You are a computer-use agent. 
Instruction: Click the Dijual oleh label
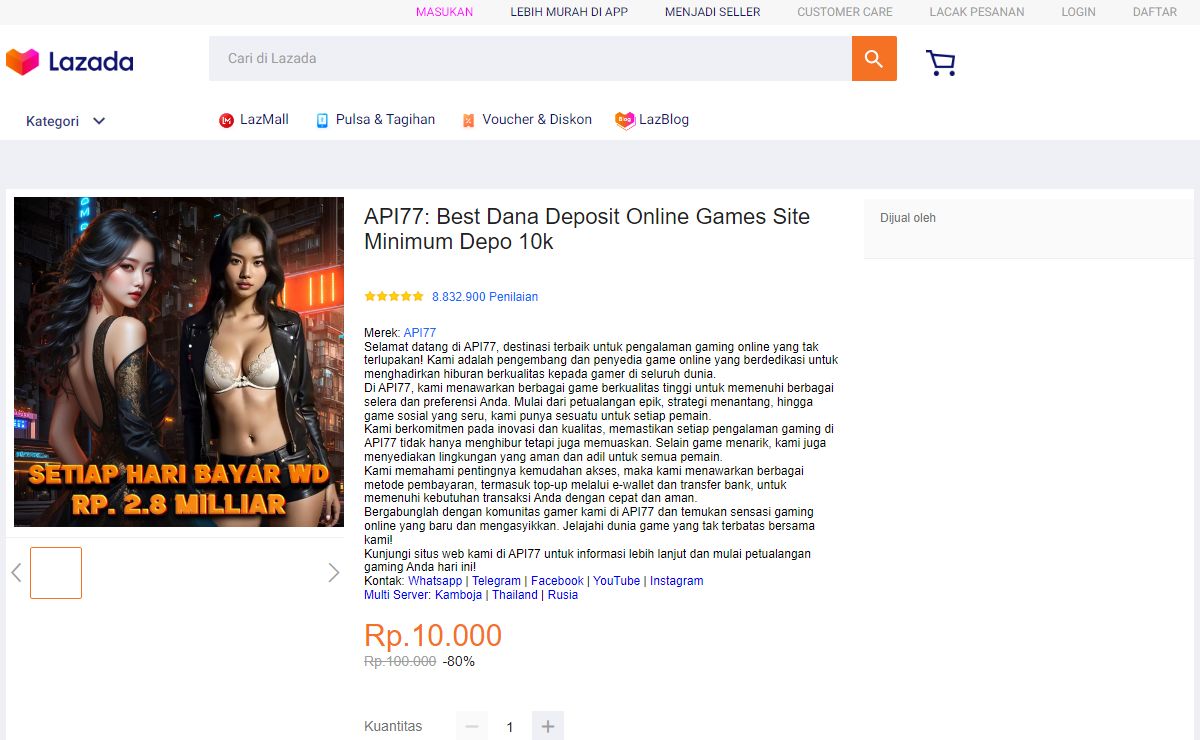pos(908,218)
